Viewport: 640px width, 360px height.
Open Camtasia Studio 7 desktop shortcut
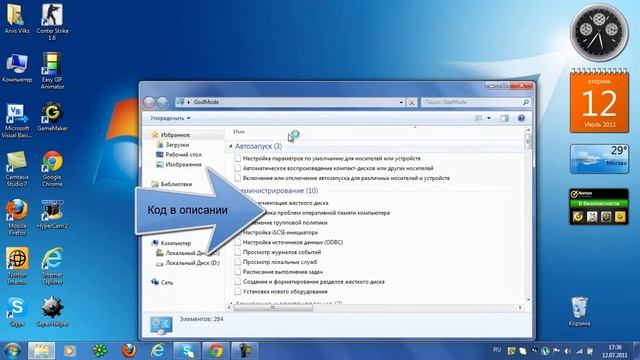point(17,169)
